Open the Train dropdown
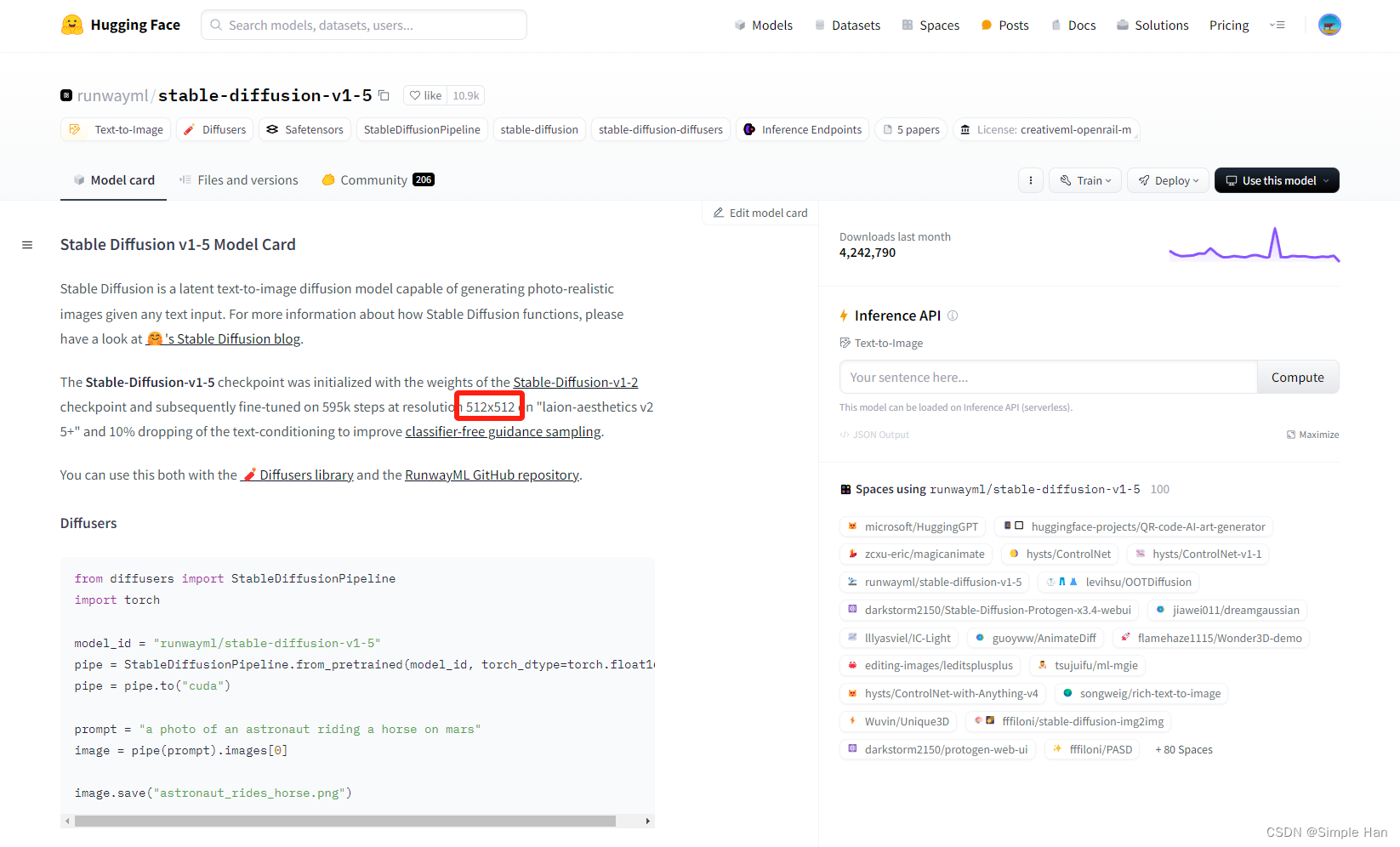 [1086, 180]
